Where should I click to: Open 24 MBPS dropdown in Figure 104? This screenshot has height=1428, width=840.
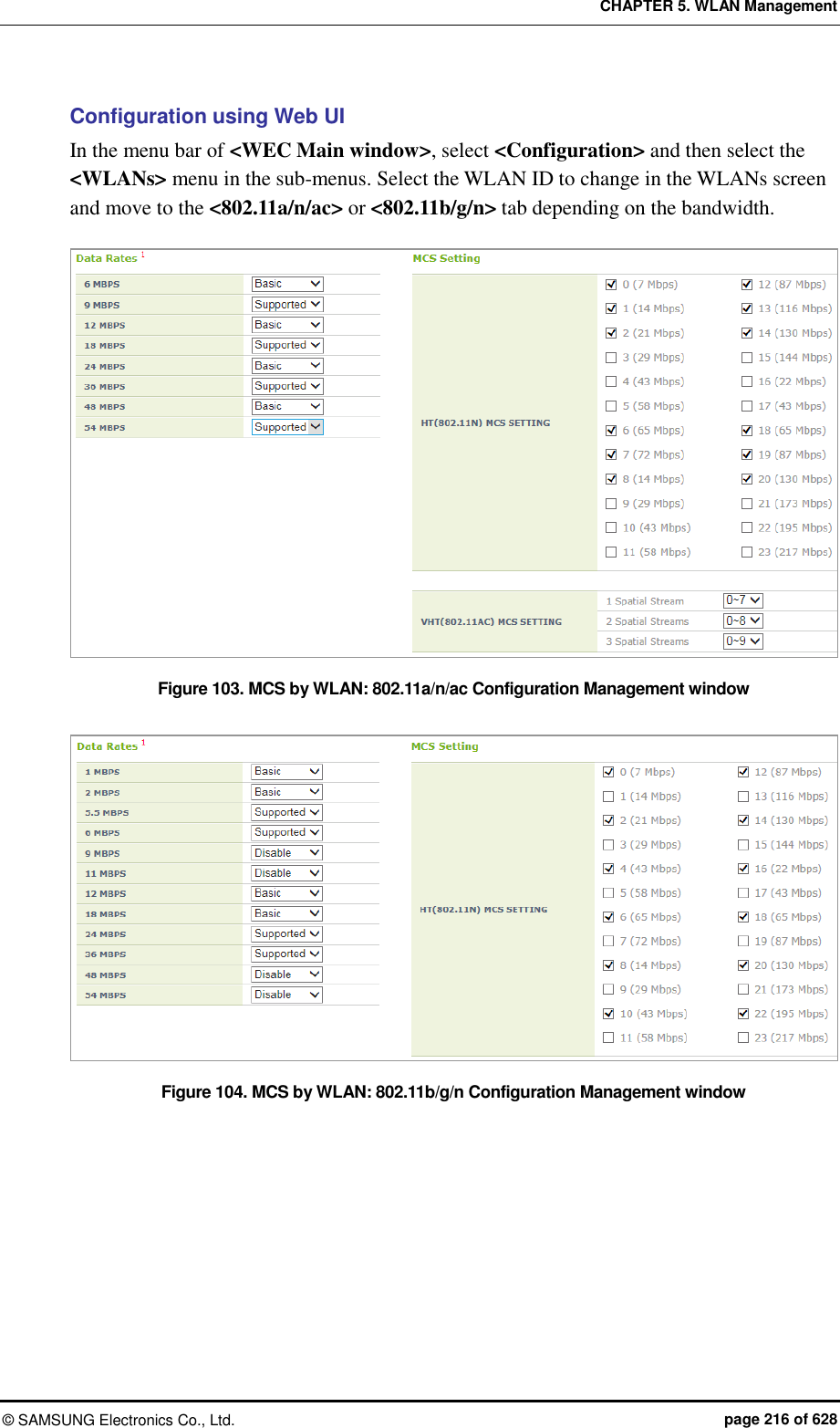coord(286,933)
